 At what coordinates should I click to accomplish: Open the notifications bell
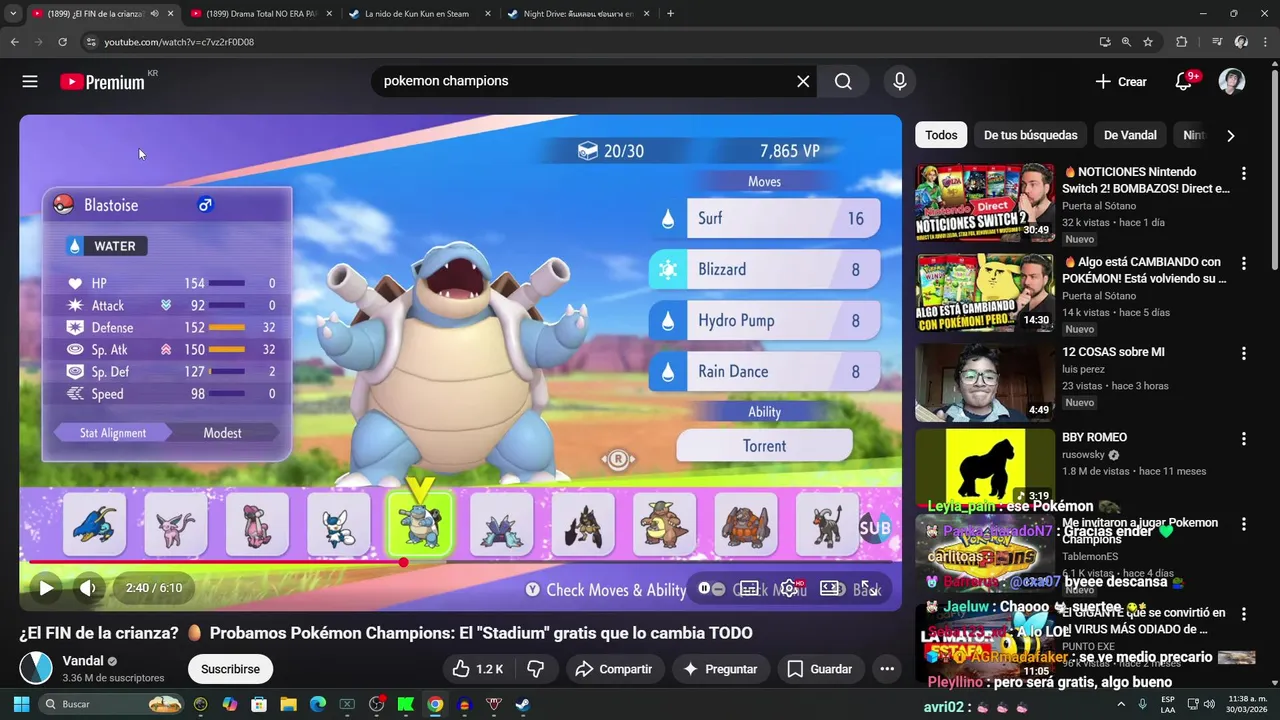coord(1184,82)
